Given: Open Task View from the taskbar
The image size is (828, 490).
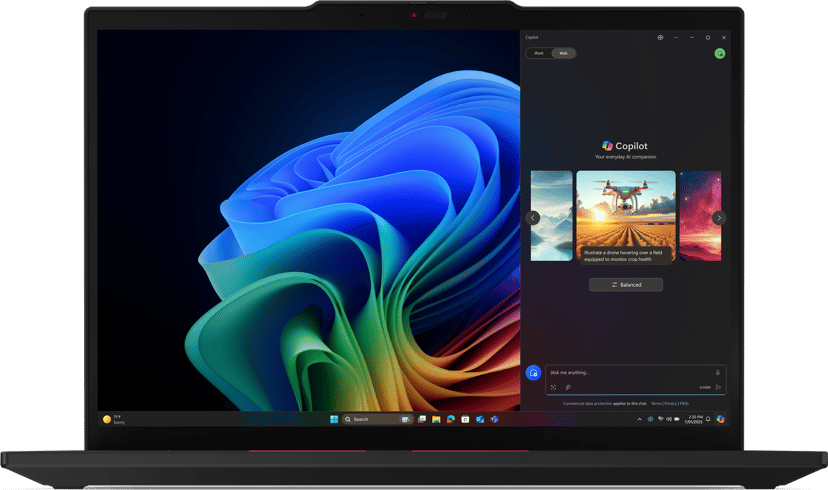Looking at the screenshot, I should (x=422, y=419).
